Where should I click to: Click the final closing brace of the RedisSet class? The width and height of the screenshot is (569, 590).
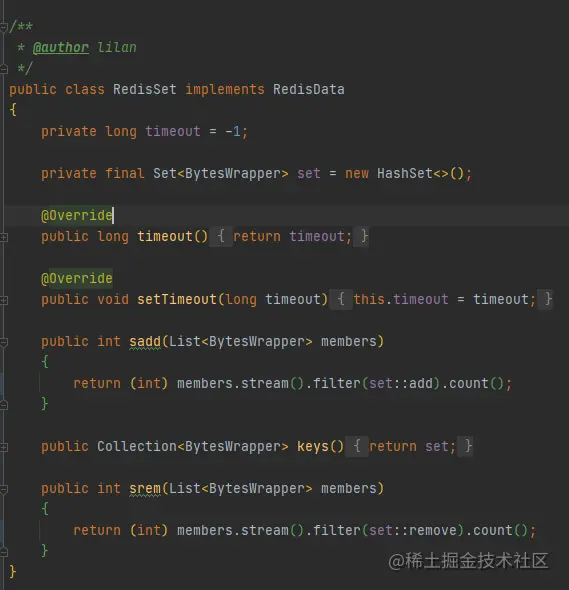pos(12,572)
